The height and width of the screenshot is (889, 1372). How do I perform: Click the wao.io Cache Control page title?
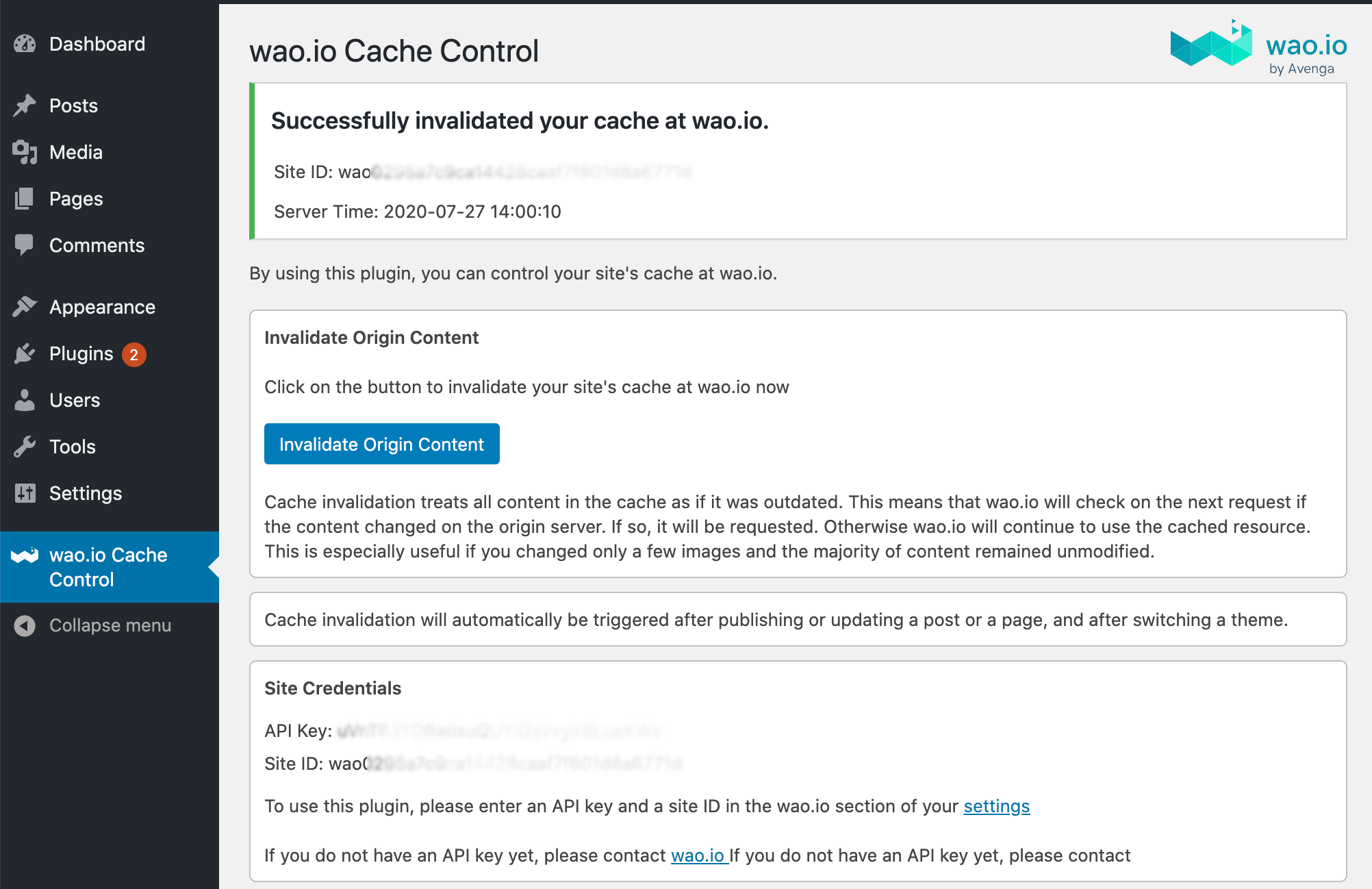click(x=394, y=51)
